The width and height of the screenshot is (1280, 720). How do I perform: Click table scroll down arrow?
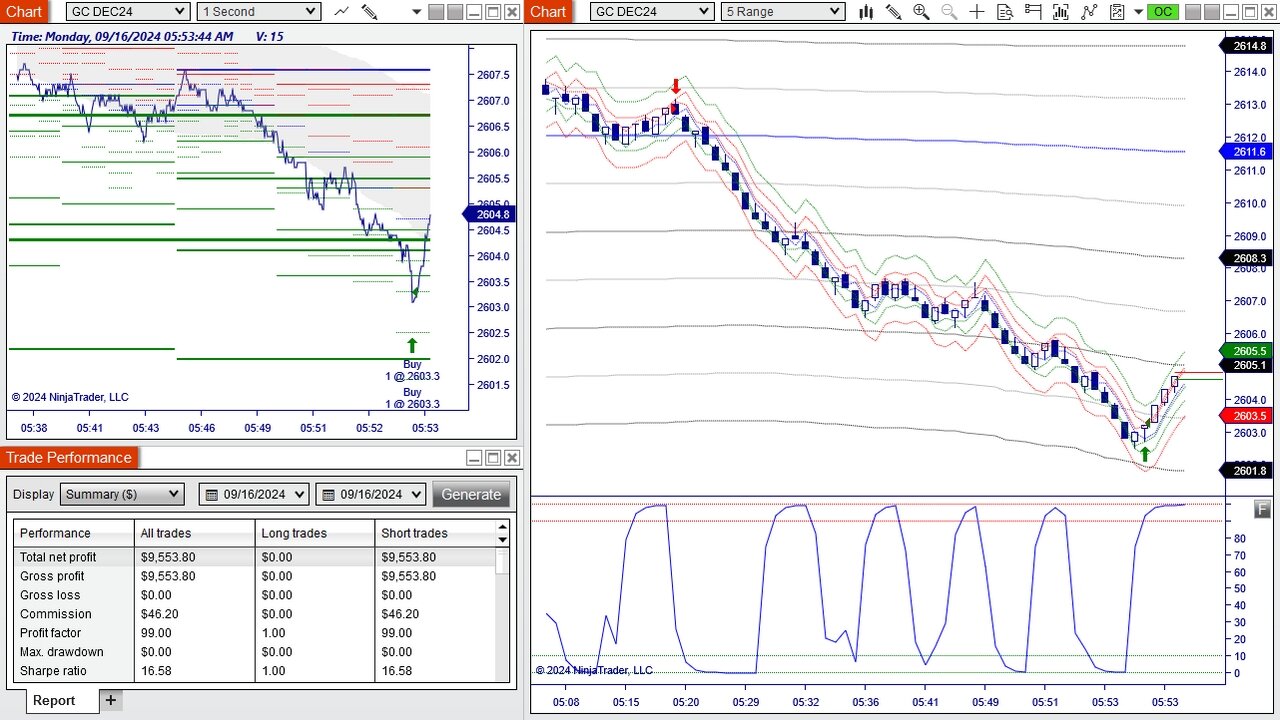pyautogui.click(x=503, y=539)
